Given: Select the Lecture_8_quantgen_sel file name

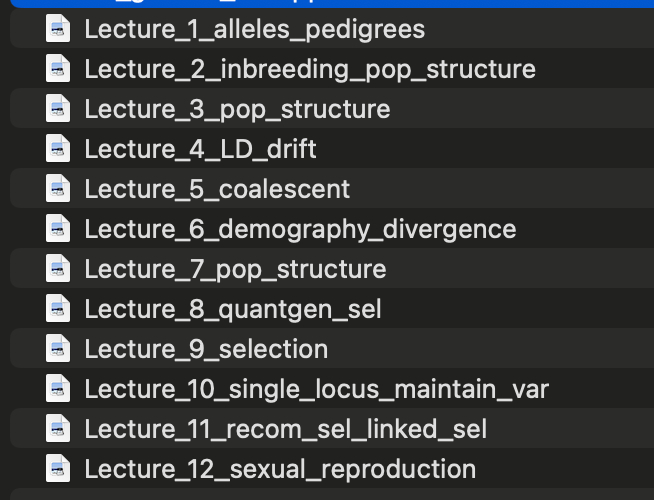Looking at the screenshot, I should (x=233, y=309).
